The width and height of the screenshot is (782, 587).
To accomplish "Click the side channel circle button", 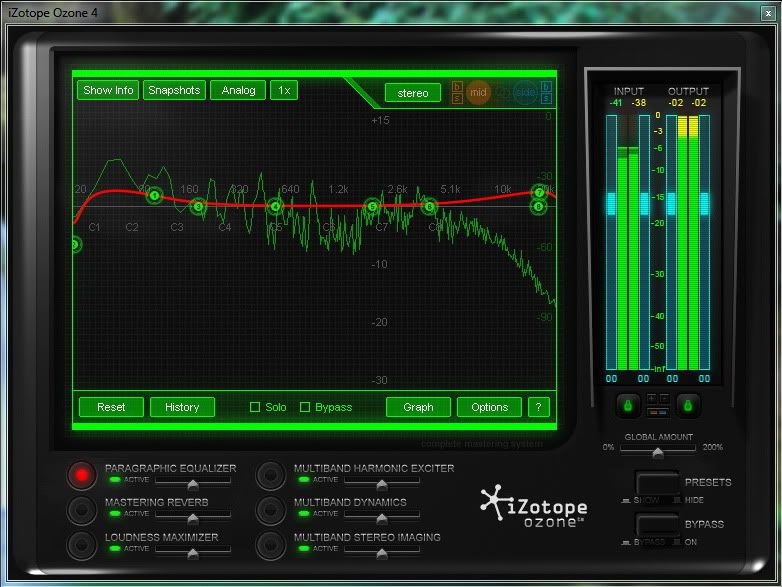I will [x=525, y=92].
